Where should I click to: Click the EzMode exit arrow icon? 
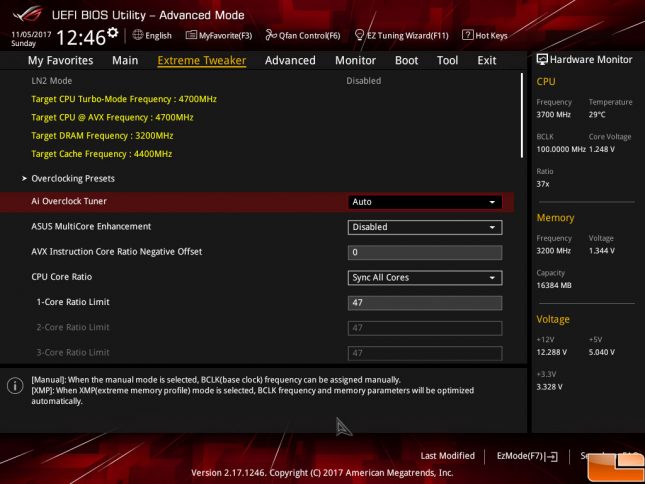click(552, 456)
